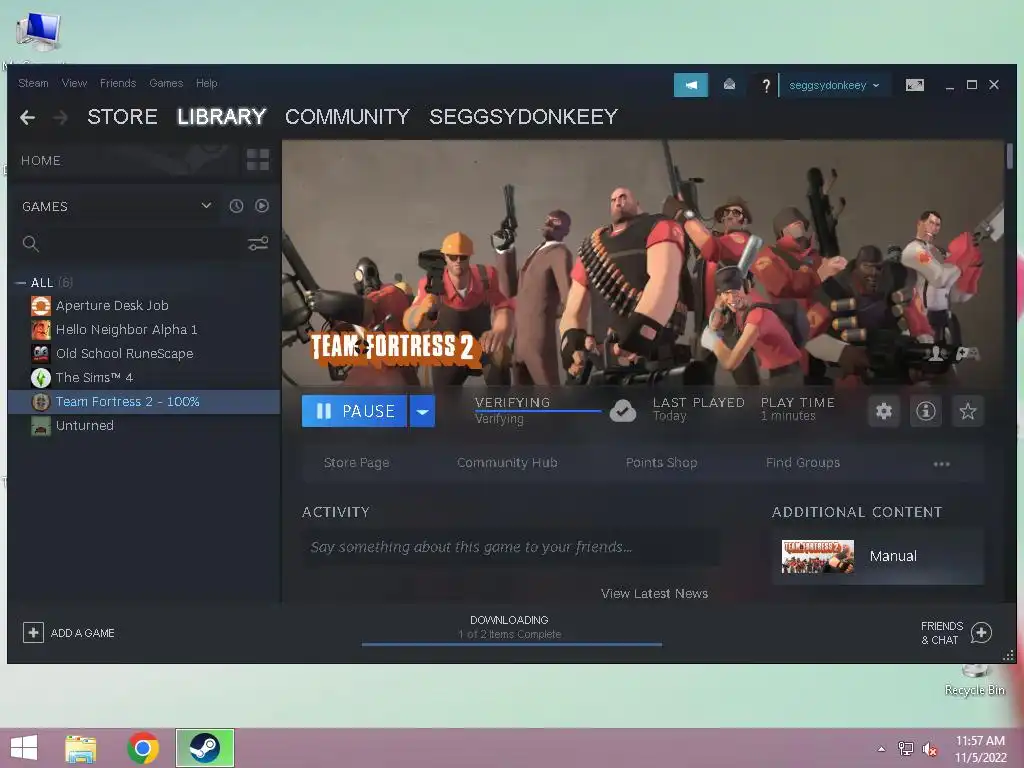1024x768 pixels.
Task: Select Team Fortress 2 - 100% entry
Action: point(144,402)
